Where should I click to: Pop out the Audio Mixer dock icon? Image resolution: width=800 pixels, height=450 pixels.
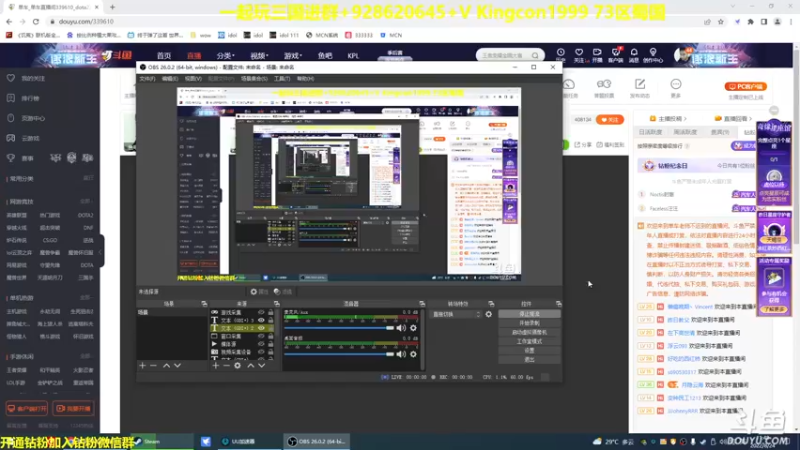point(422,304)
